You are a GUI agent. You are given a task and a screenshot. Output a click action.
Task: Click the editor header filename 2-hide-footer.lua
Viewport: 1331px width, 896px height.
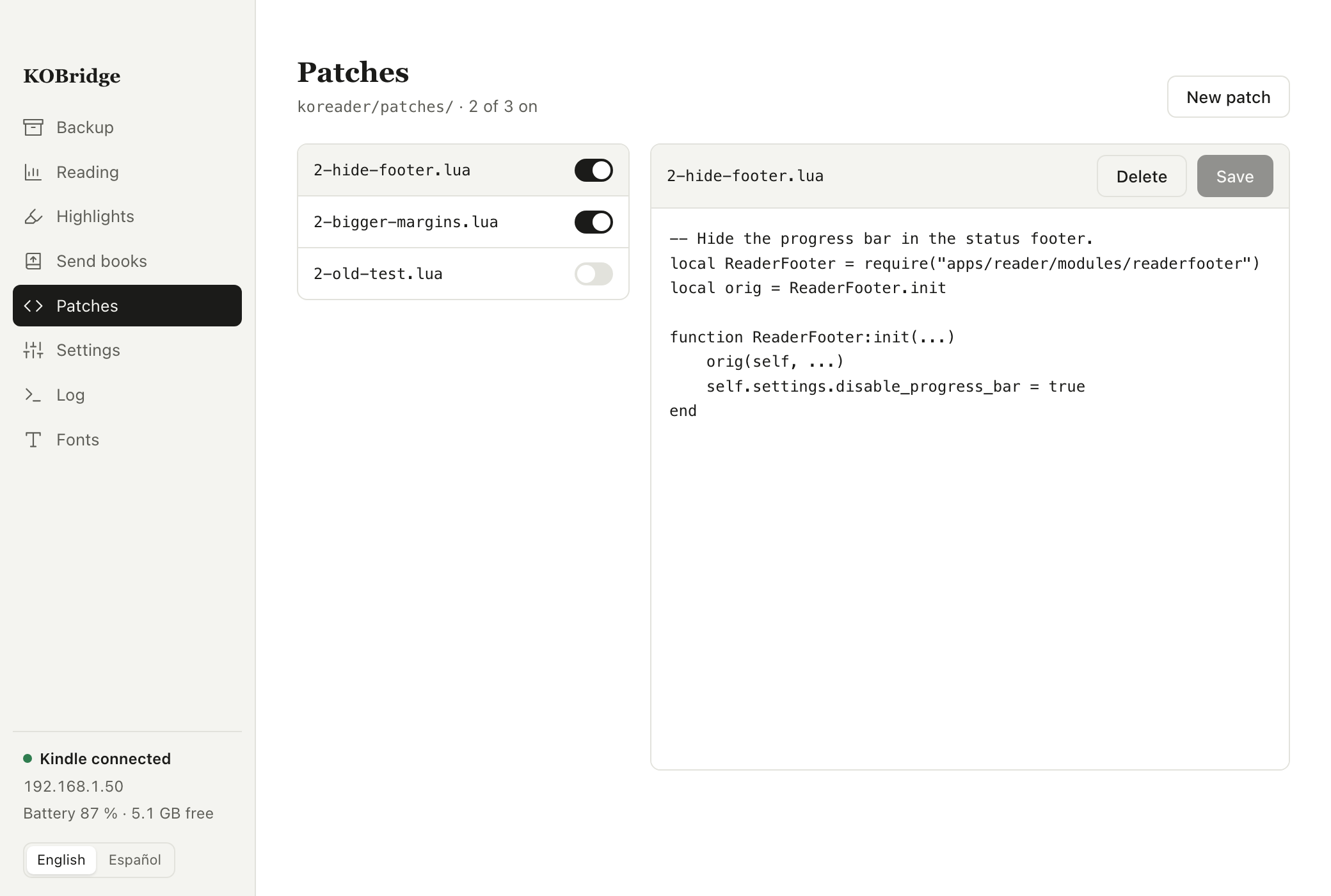745,176
